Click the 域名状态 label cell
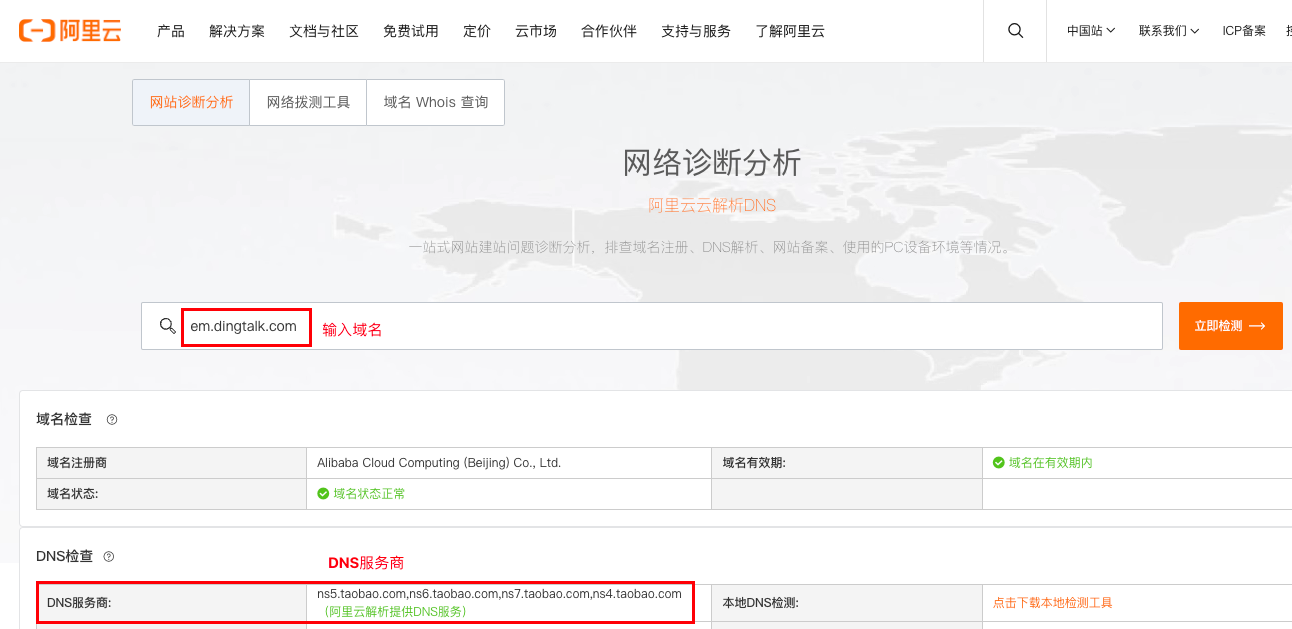 click(171, 494)
